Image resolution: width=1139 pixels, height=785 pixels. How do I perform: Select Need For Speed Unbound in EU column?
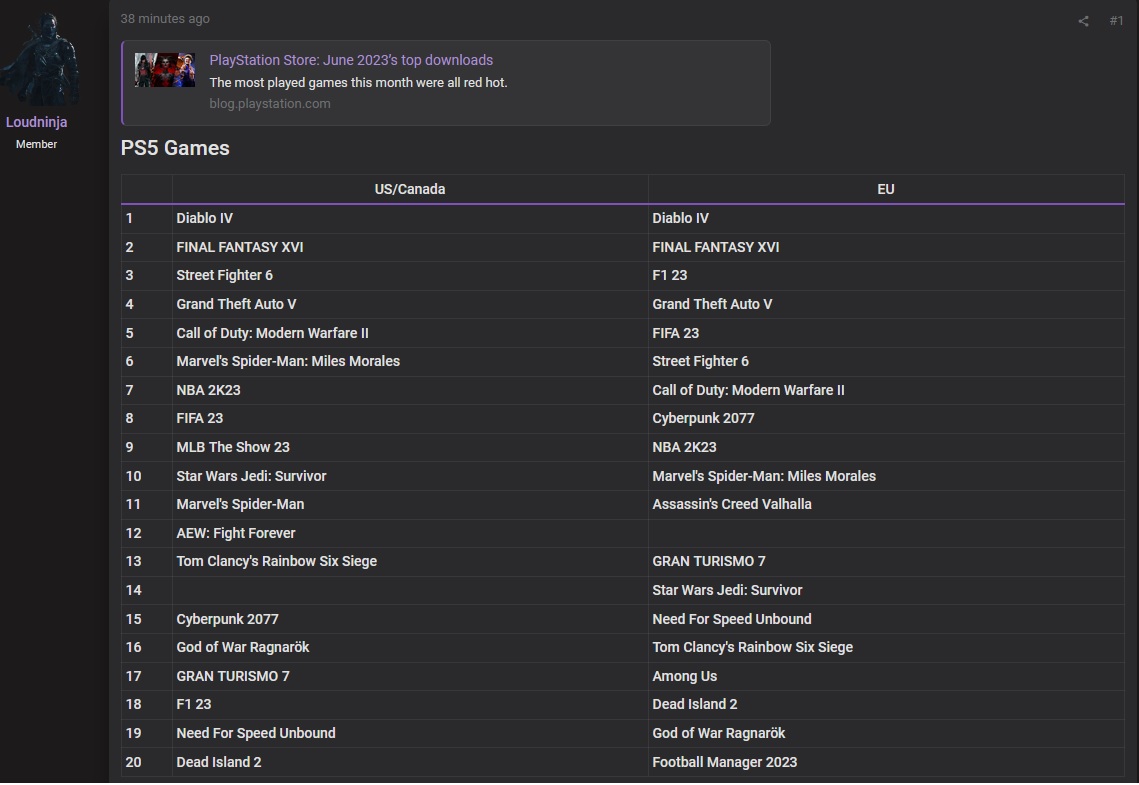731,619
